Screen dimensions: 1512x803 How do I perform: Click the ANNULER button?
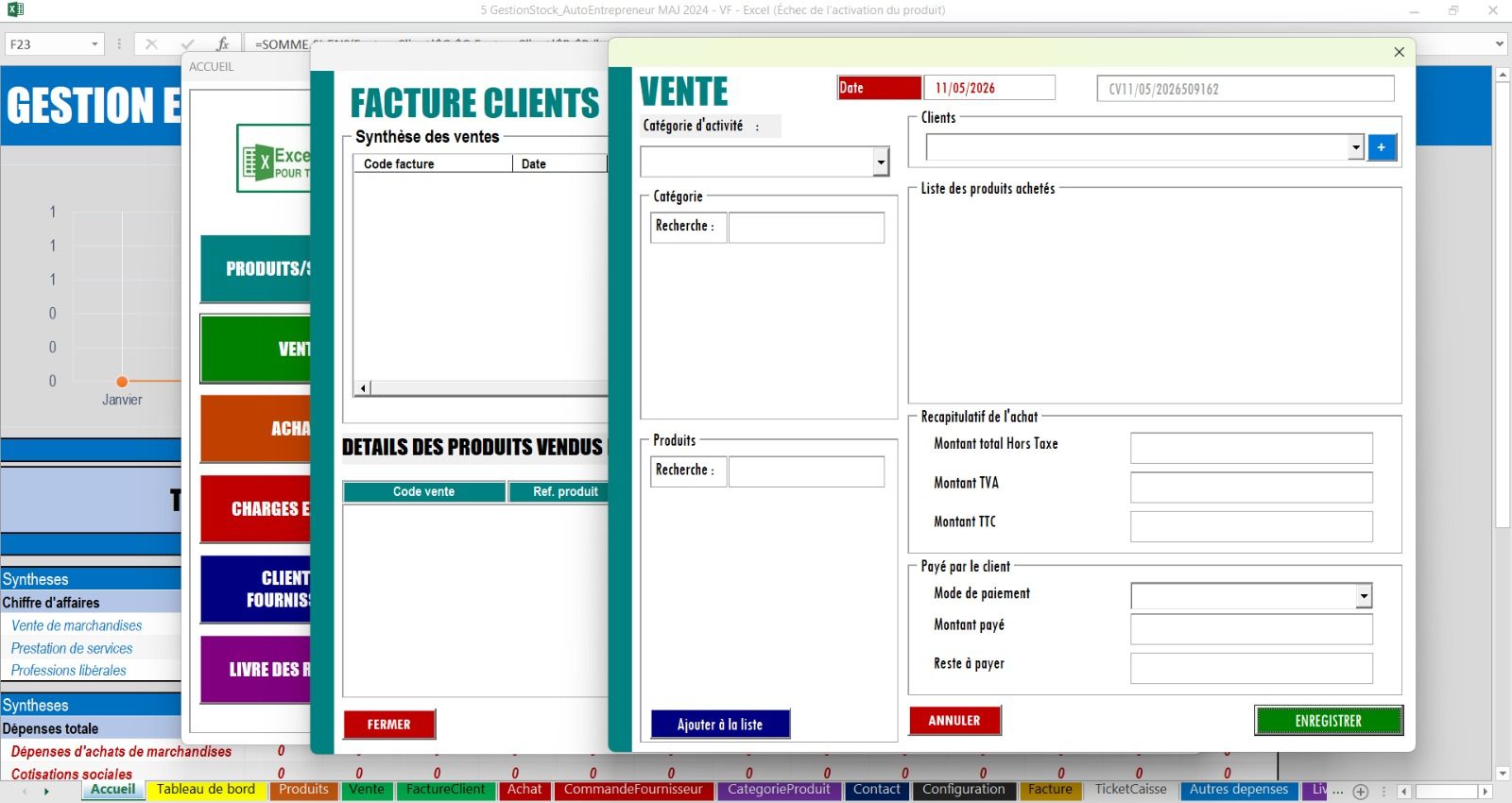click(x=954, y=721)
